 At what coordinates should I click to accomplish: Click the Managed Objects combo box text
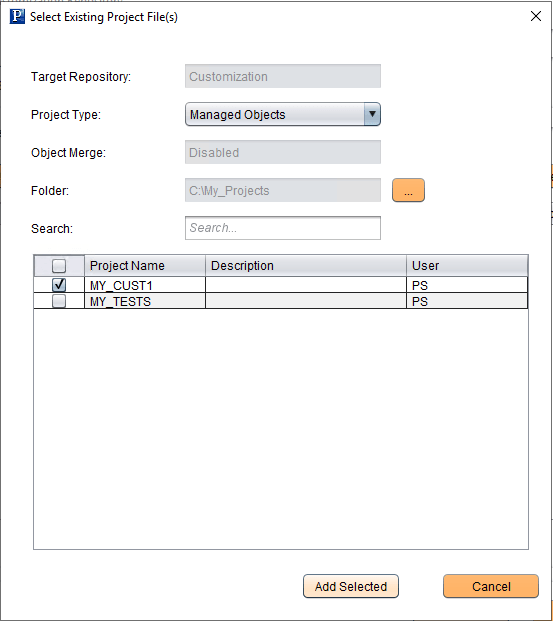[238, 115]
